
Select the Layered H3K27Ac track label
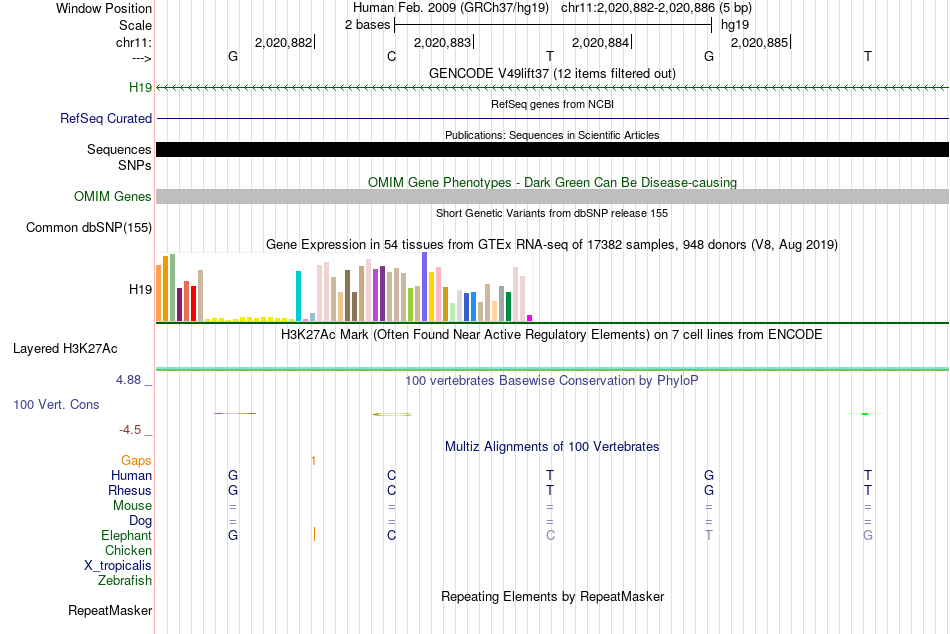click(x=65, y=349)
